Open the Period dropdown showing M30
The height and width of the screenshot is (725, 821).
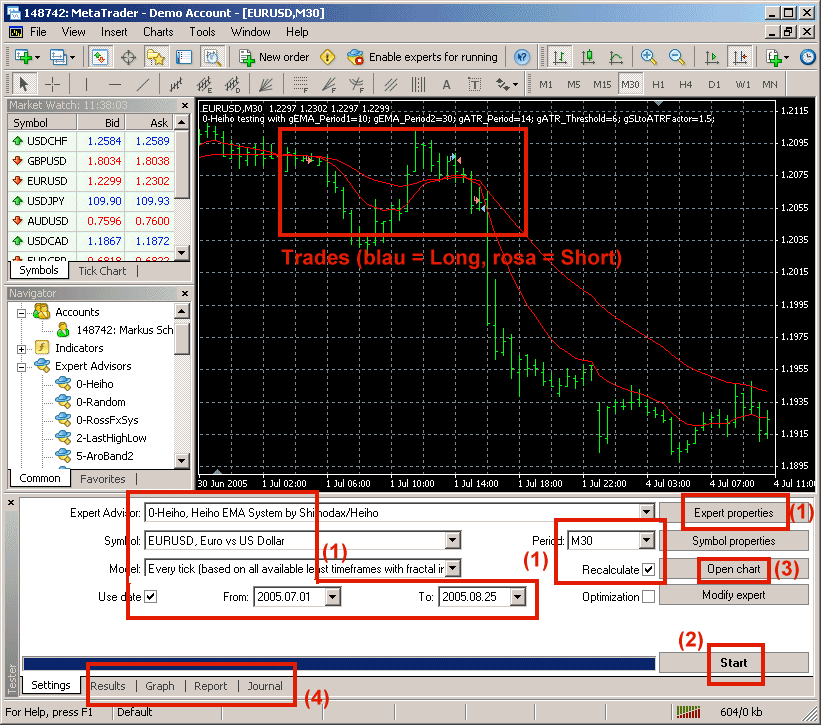(x=647, y=541)
